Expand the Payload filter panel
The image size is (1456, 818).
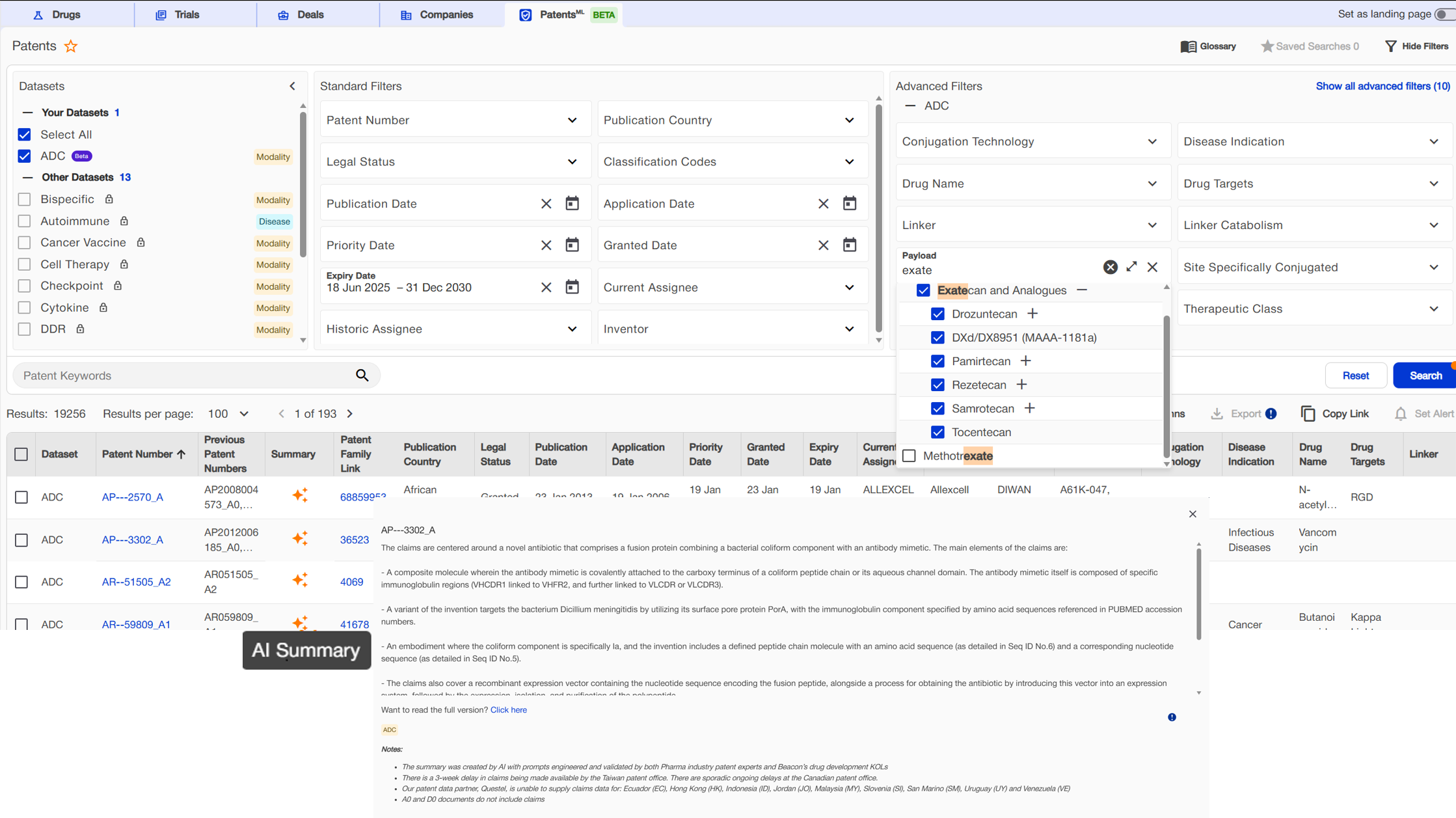click(1131, 267)
